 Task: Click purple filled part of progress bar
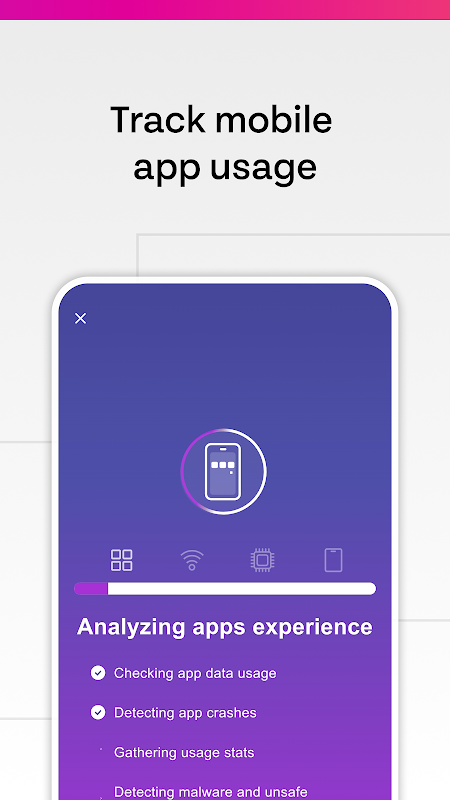point(91,588)
